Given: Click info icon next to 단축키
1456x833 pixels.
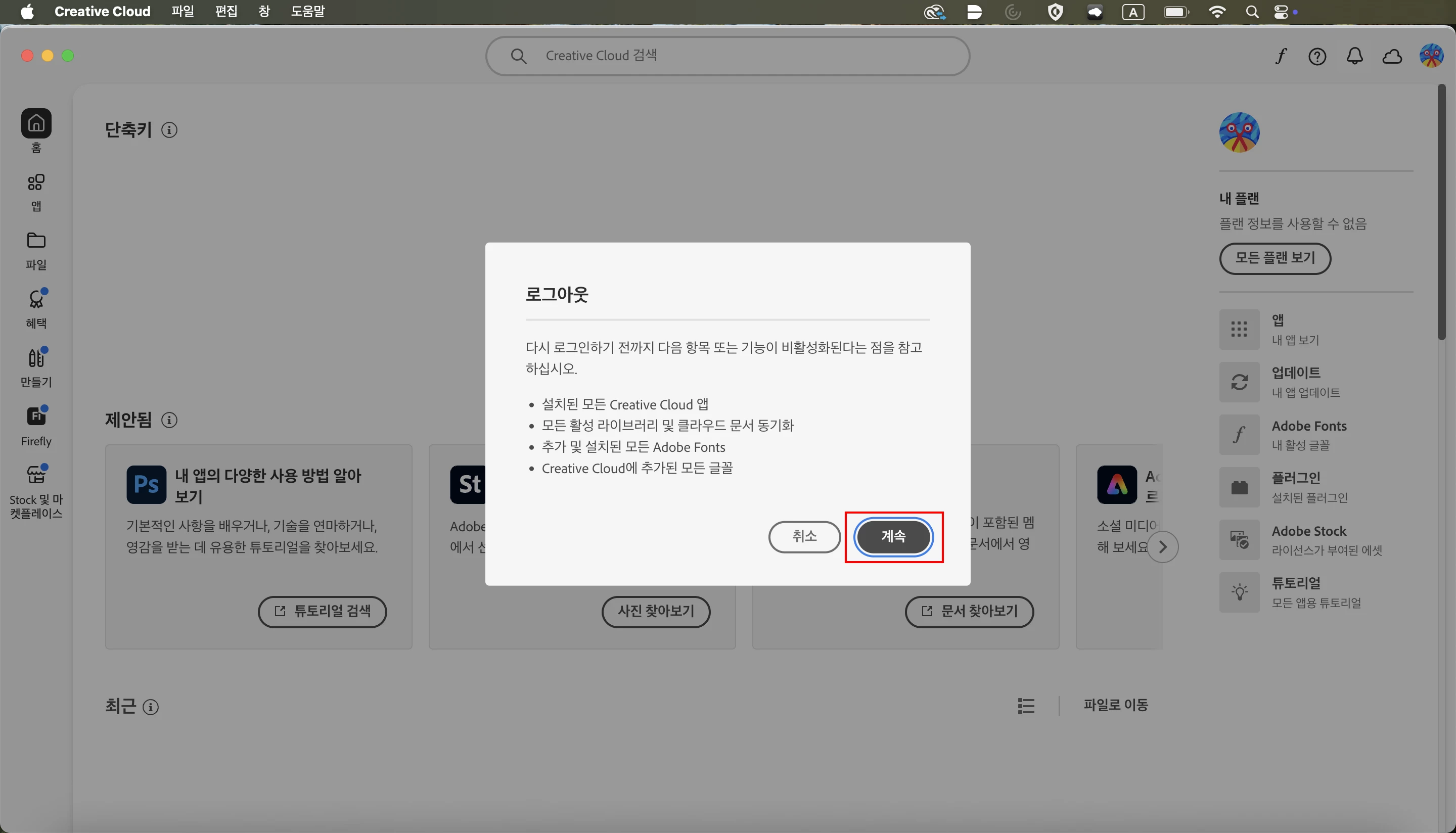Looking at the screenshot, I should pyautogui.click(x=169, y=130).
